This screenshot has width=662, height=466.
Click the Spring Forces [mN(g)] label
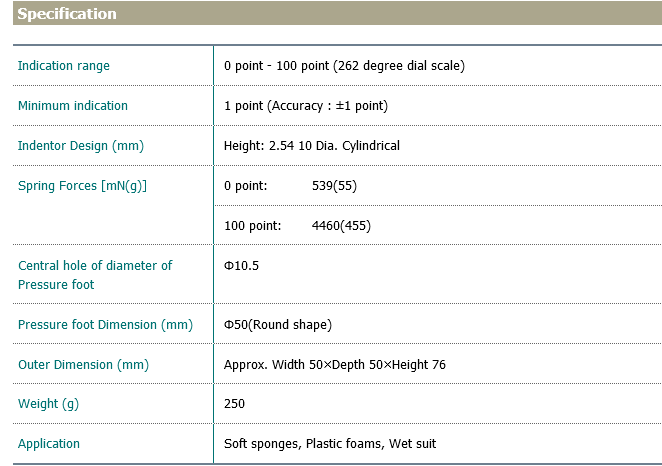point(83,186)
